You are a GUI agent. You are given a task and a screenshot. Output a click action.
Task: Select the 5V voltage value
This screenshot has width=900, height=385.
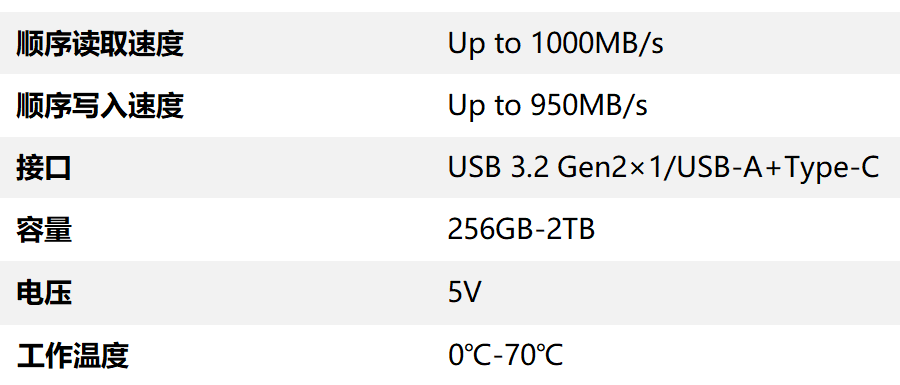click(464, 293)
